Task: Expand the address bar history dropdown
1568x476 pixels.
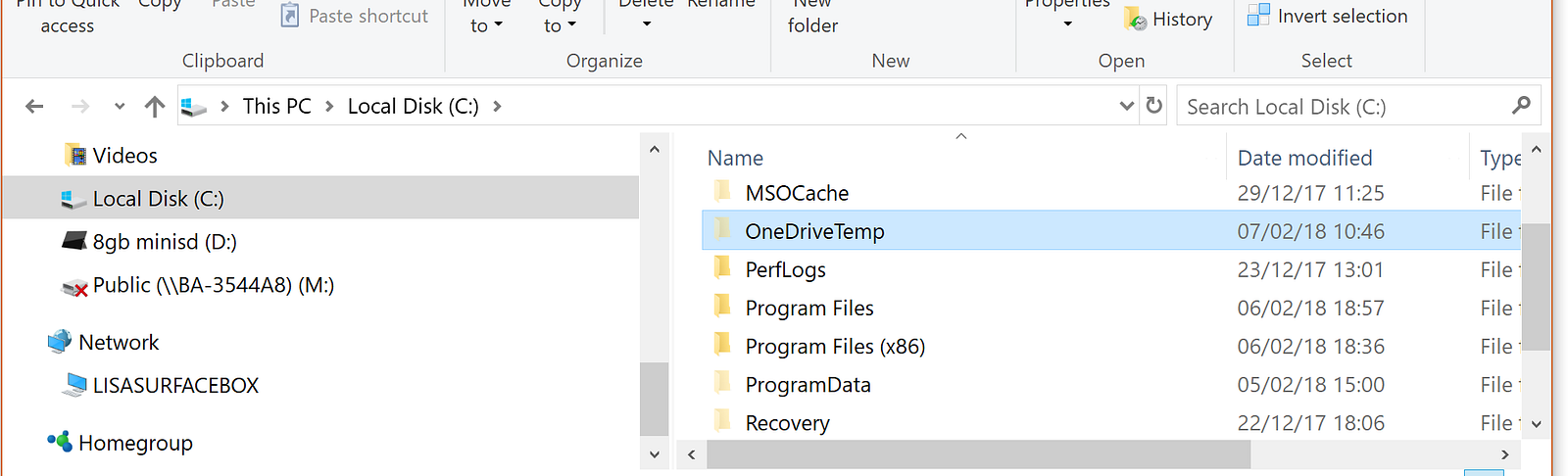Action: coord(1126,106)
